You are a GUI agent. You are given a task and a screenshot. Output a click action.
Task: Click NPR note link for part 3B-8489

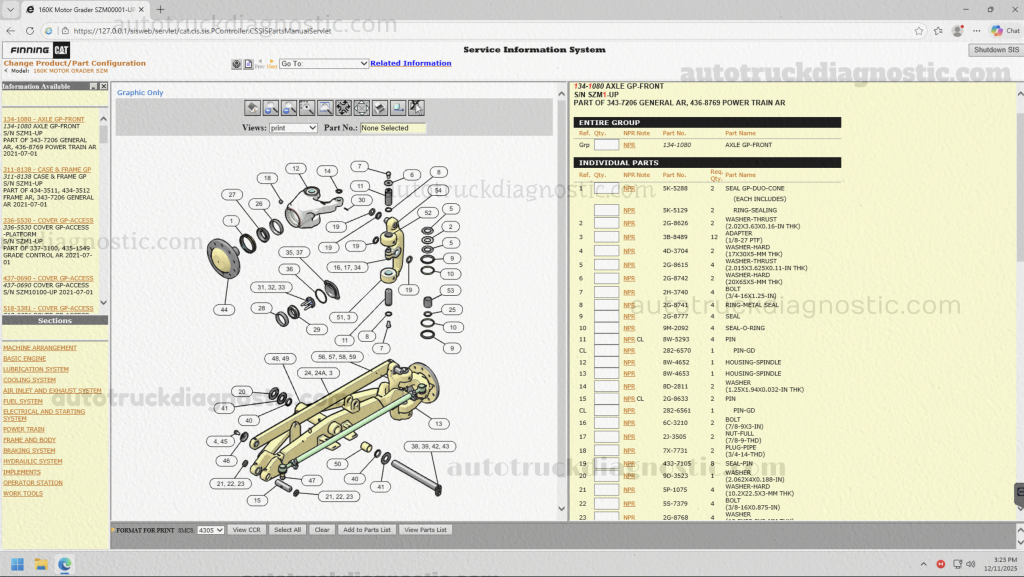point(629,238)
